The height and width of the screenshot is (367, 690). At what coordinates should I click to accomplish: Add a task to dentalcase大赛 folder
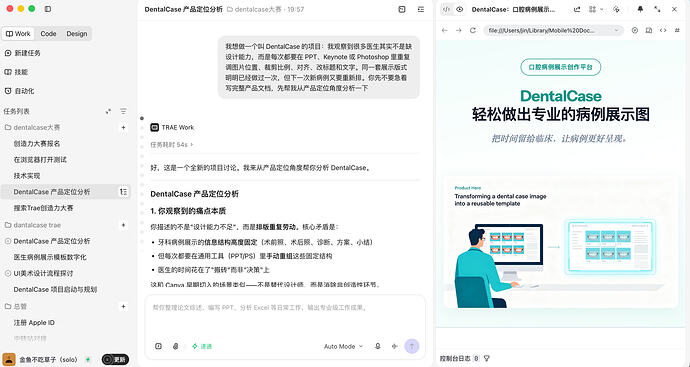point(123,127)
